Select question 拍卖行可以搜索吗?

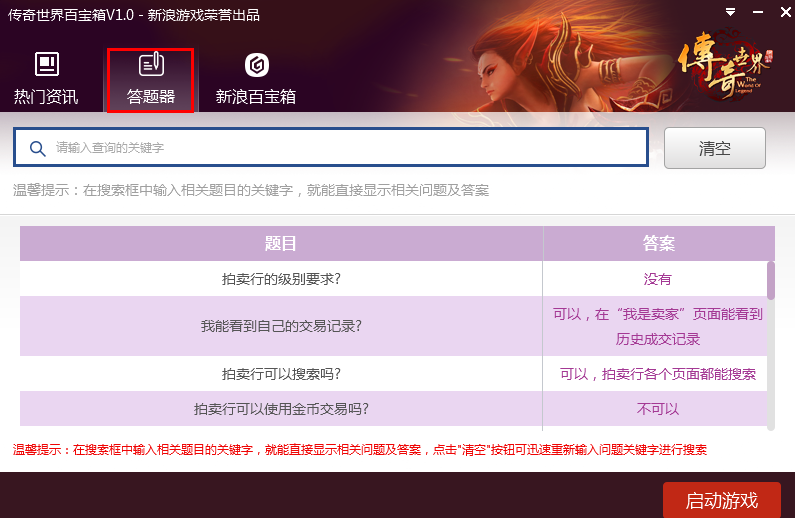coord(281,374)
